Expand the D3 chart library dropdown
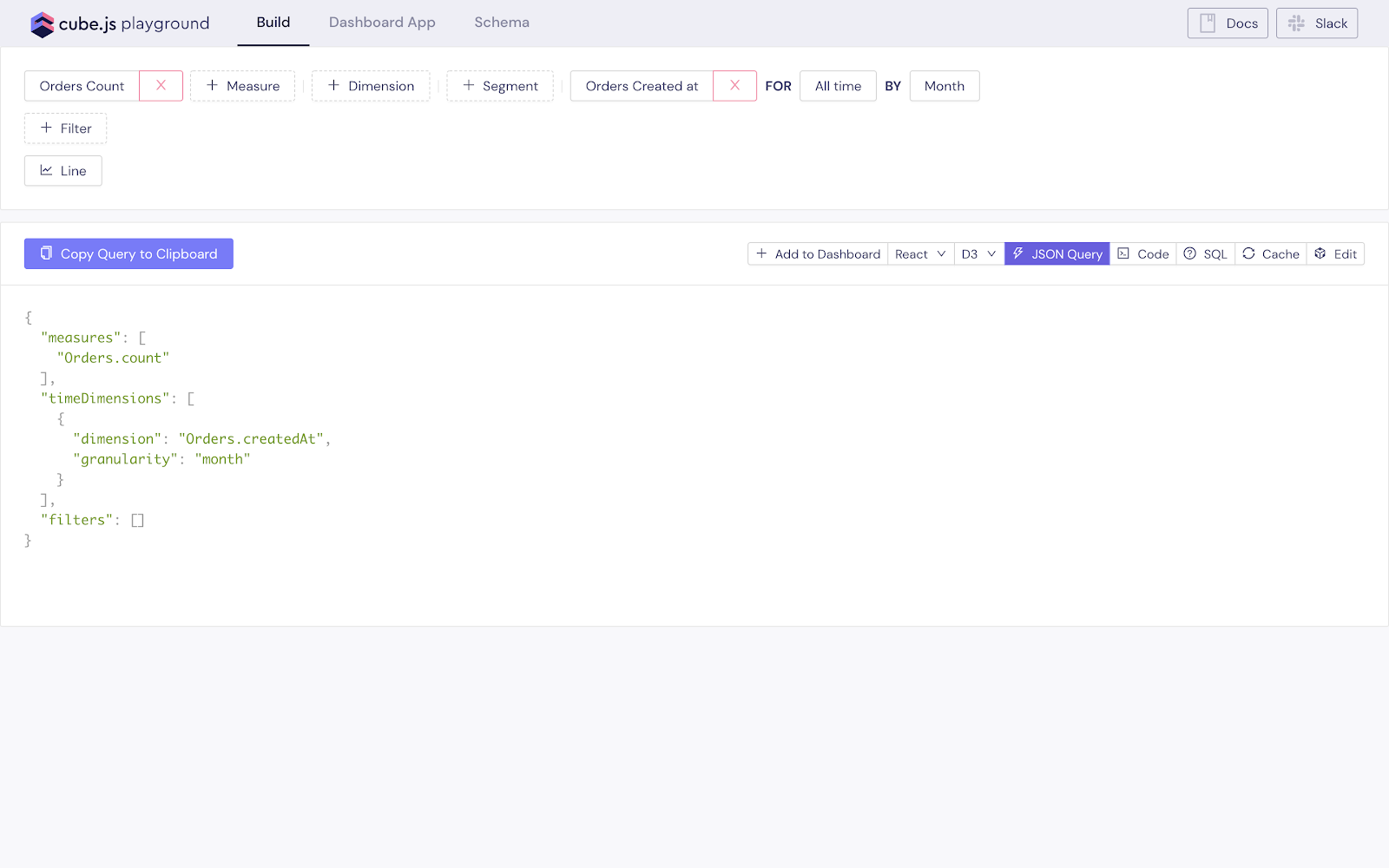The width and height of the screenshot is (1389, 868). 978,253
